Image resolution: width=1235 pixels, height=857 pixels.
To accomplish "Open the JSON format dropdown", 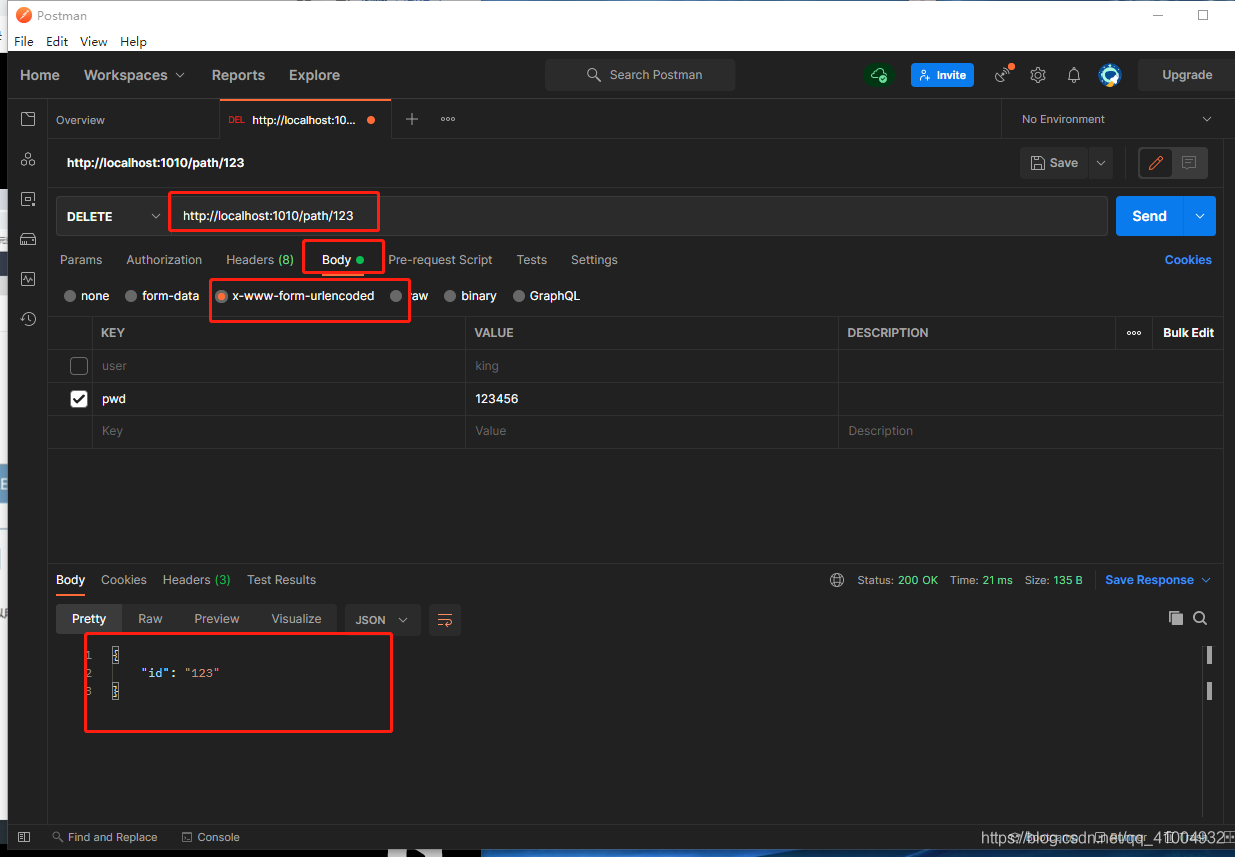I will (381, 620).
